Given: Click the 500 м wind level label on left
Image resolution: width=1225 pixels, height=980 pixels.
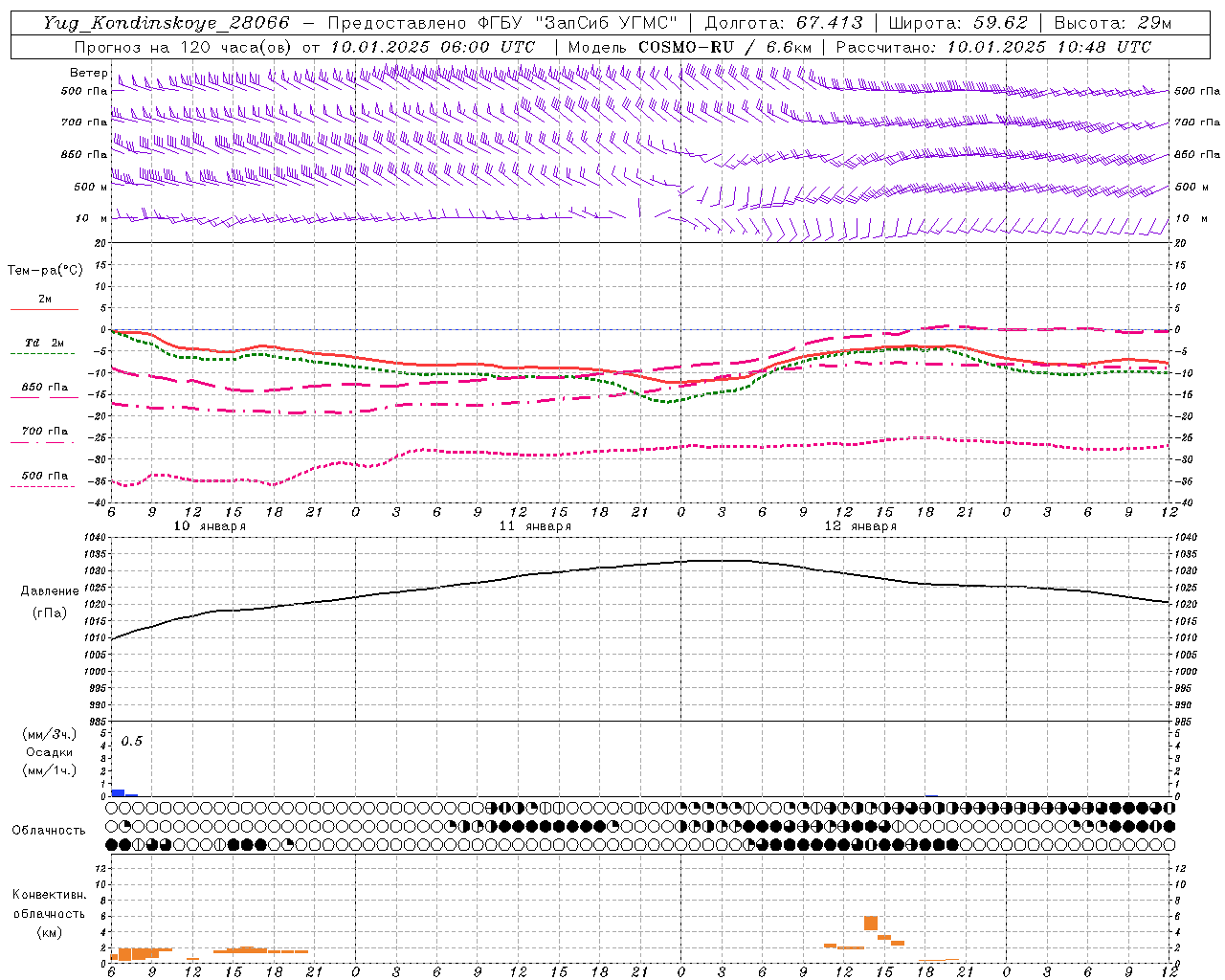Looking at the screenshot, I should [x=91, y=187].
